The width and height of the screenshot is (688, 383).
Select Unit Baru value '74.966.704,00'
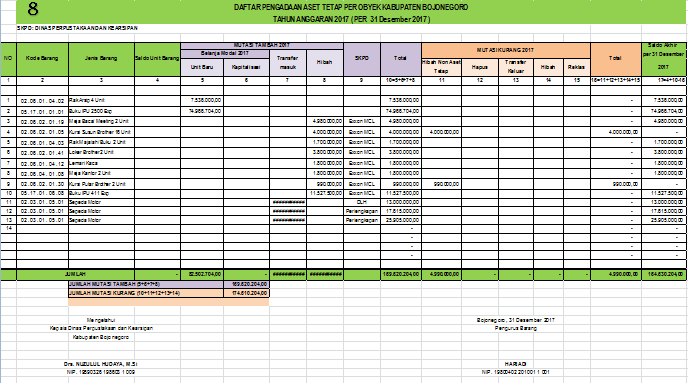click(202, 111)
